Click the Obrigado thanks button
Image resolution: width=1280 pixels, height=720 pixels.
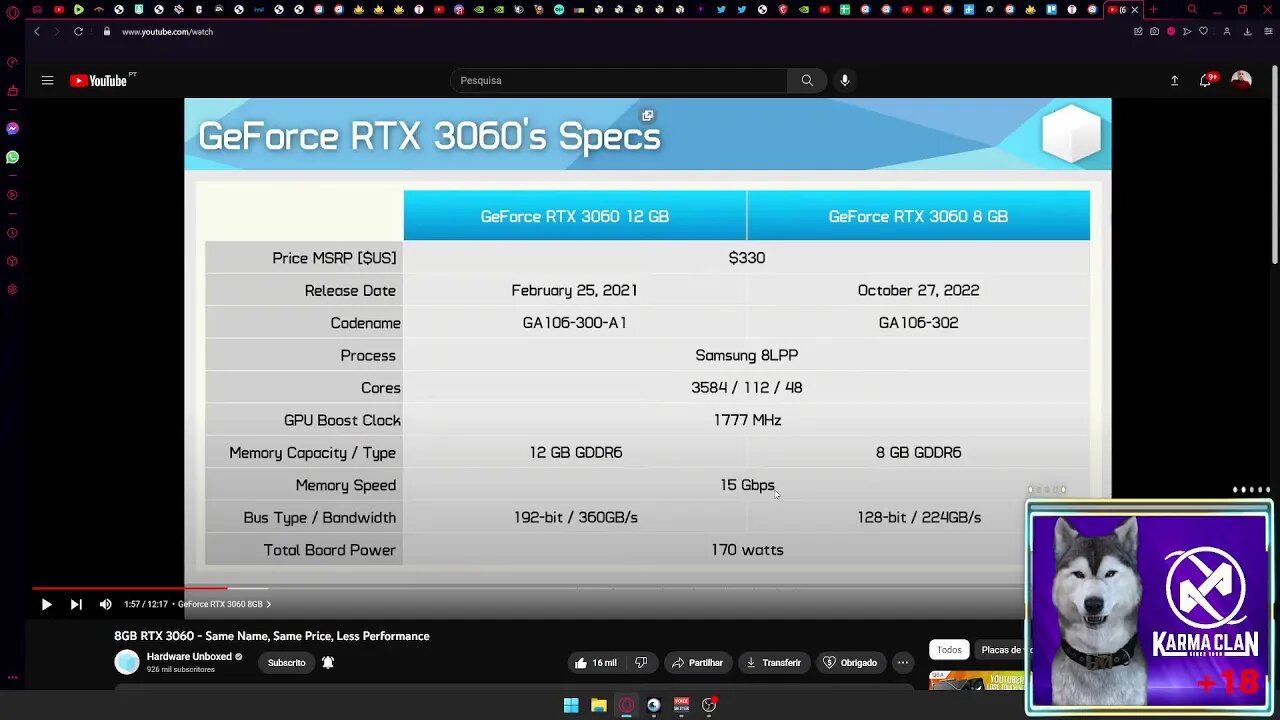coord(850,662)
